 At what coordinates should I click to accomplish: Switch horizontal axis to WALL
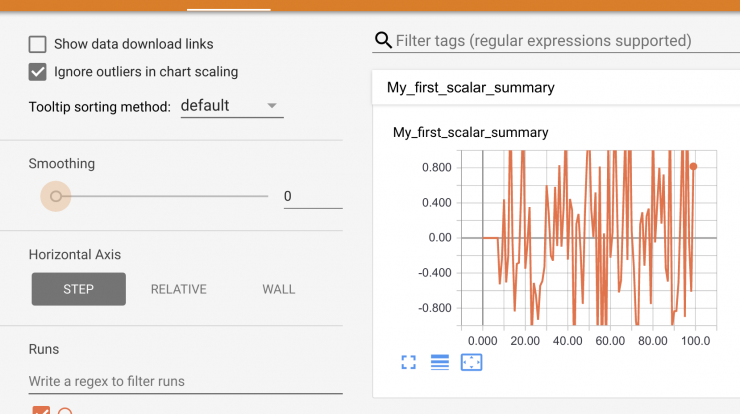pyautogui.click(x=278, y=289)
